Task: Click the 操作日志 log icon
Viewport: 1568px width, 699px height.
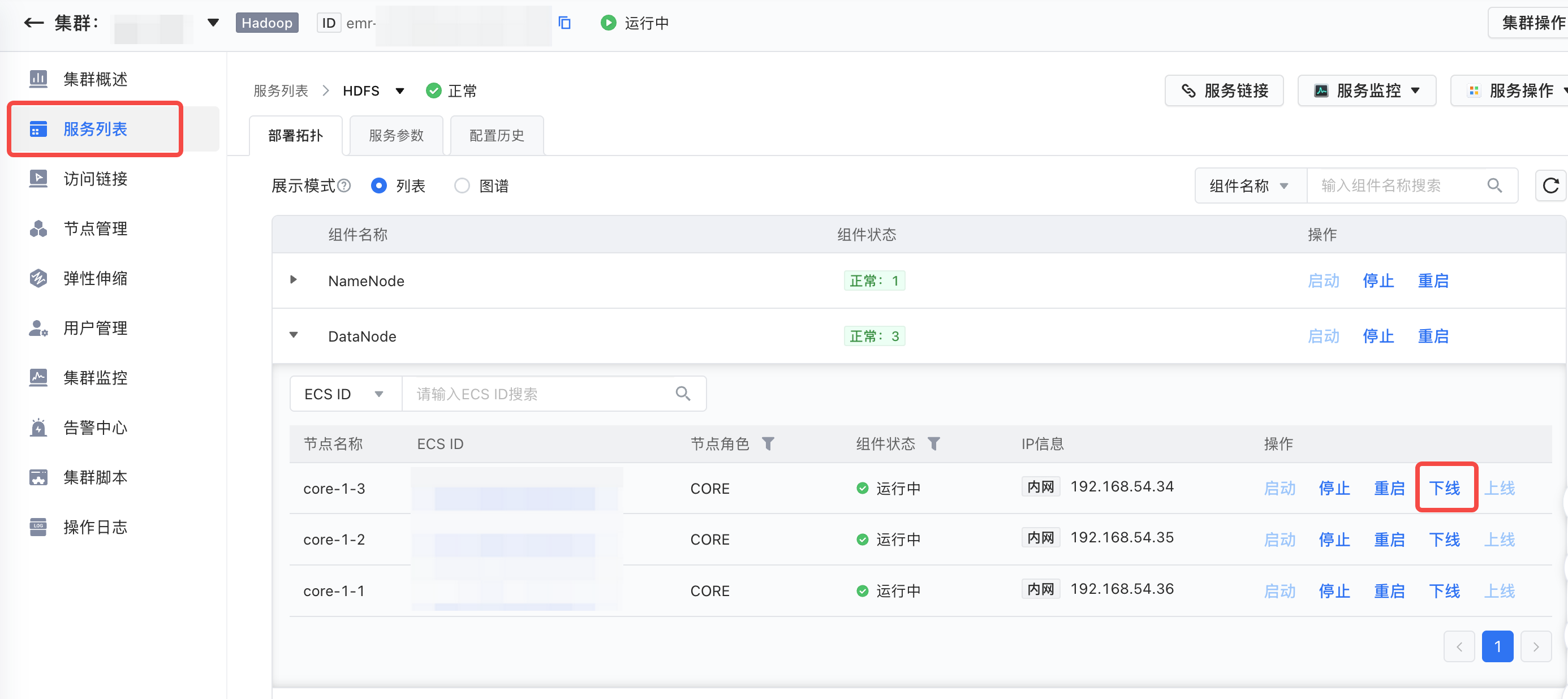Action: coord(38,528)
